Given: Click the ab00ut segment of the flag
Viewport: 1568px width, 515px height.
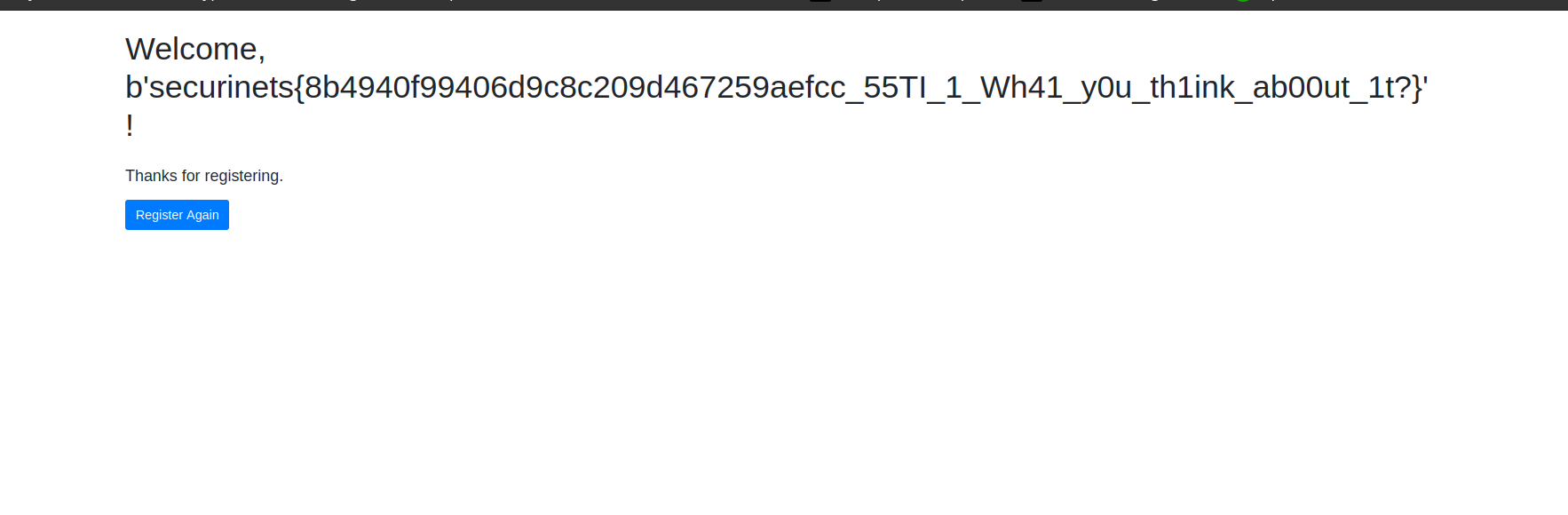Looking at the screenshot, I should [1302, 87].
